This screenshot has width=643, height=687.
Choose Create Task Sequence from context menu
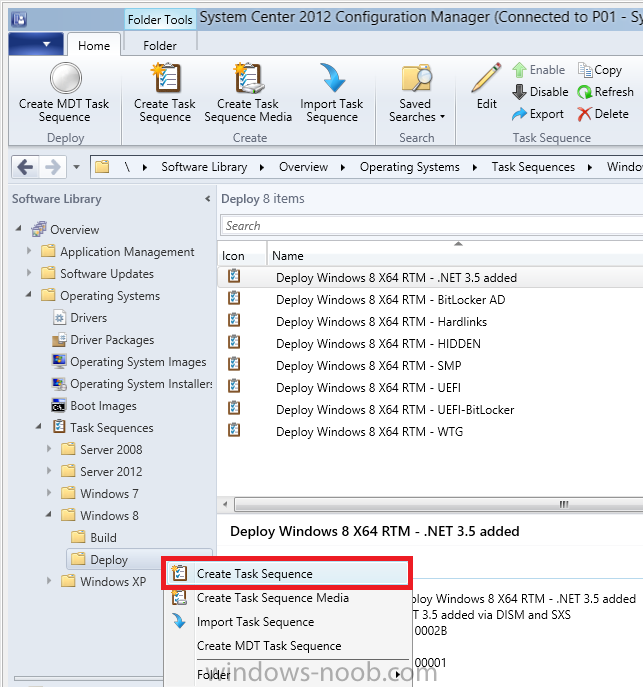[287, 573]
